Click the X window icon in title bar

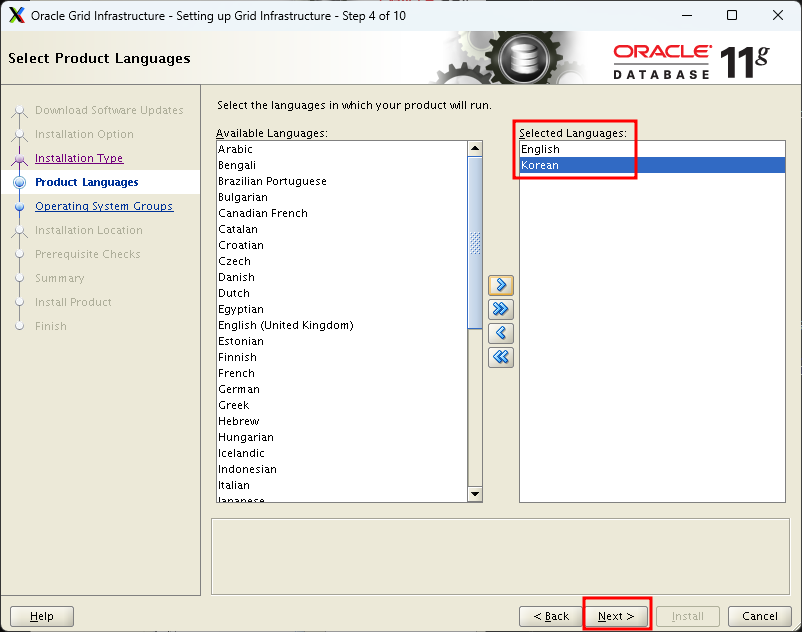(x=16, y=15)
